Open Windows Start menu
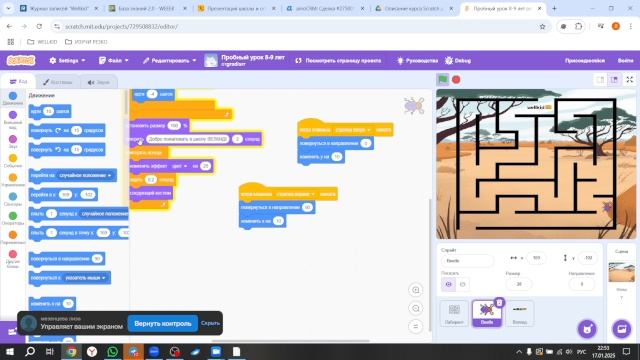 coord(9,352)
